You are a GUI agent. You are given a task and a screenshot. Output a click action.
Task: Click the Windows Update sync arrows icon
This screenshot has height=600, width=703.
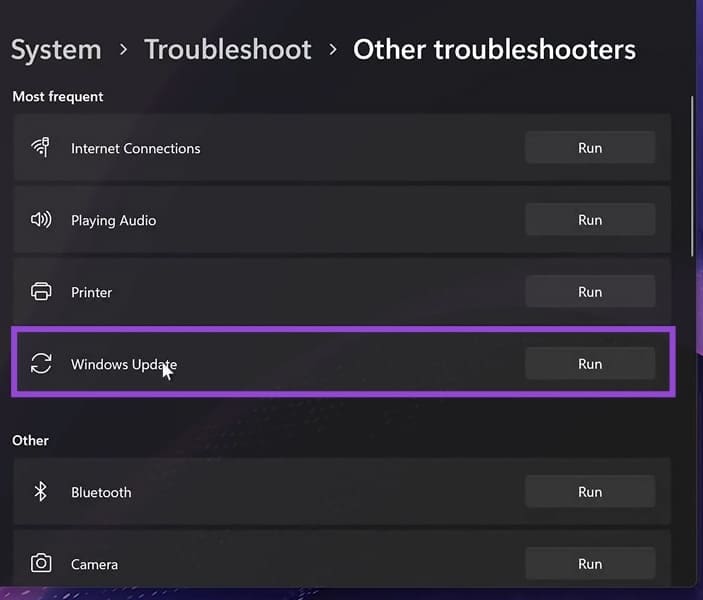tap(41, 364)
